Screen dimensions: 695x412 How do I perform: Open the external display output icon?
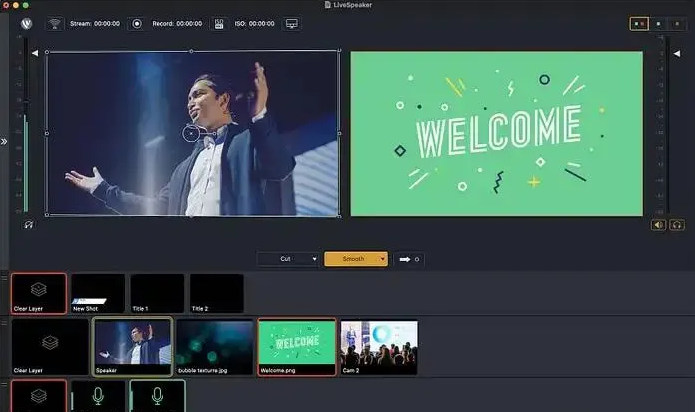pyautogui.click(x=292, y=23)
